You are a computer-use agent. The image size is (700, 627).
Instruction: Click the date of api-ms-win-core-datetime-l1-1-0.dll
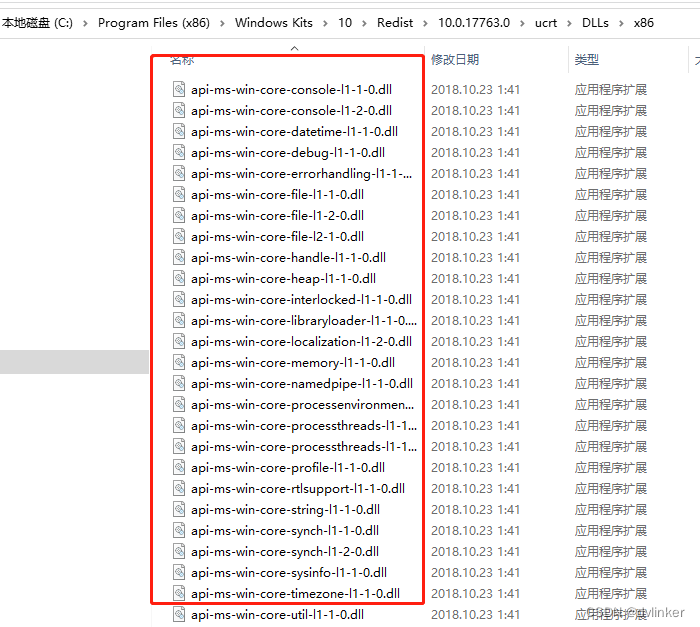point(475,132)
